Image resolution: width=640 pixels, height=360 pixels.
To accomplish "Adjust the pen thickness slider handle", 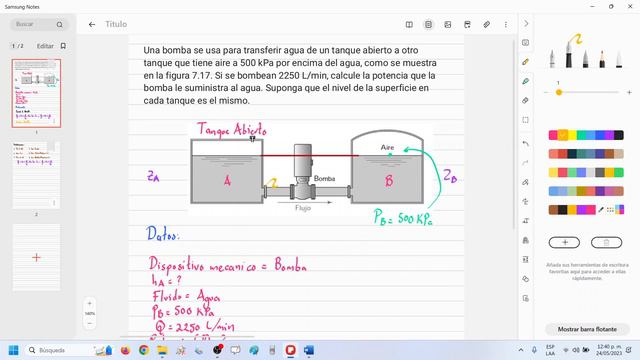I will pyautogui.click(x=559, y=93).
